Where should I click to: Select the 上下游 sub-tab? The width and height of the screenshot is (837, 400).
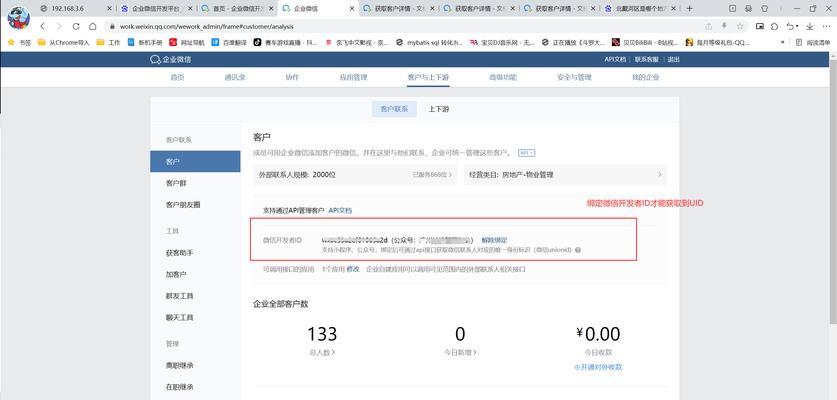click(x=438, y=109)
